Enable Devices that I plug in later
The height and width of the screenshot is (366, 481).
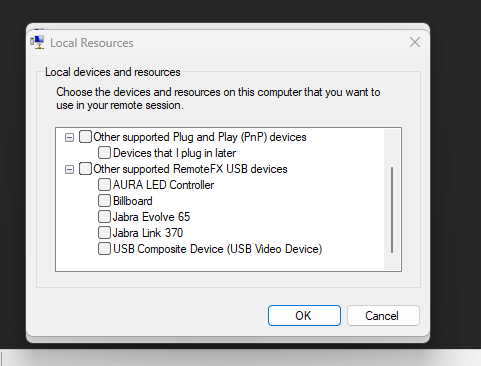point(104,153)
